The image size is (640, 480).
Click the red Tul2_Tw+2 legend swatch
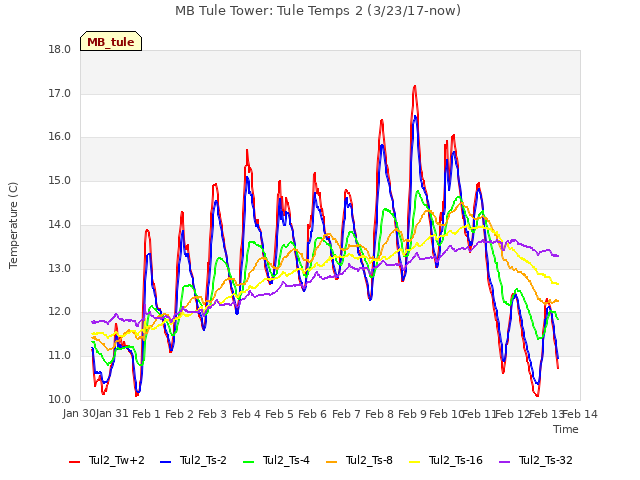point(74,461)
